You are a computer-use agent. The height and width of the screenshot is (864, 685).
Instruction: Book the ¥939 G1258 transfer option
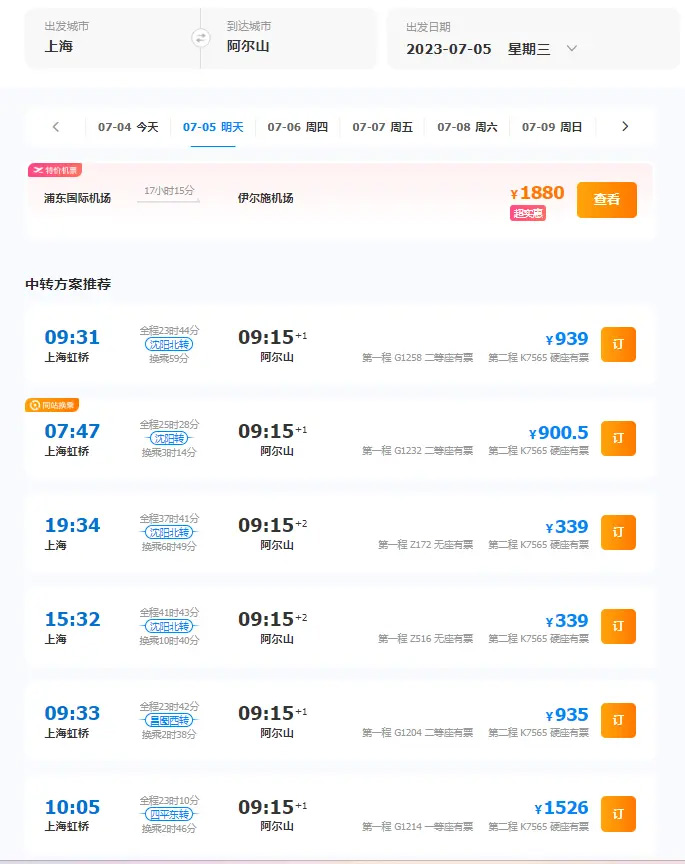coord(617,344)
